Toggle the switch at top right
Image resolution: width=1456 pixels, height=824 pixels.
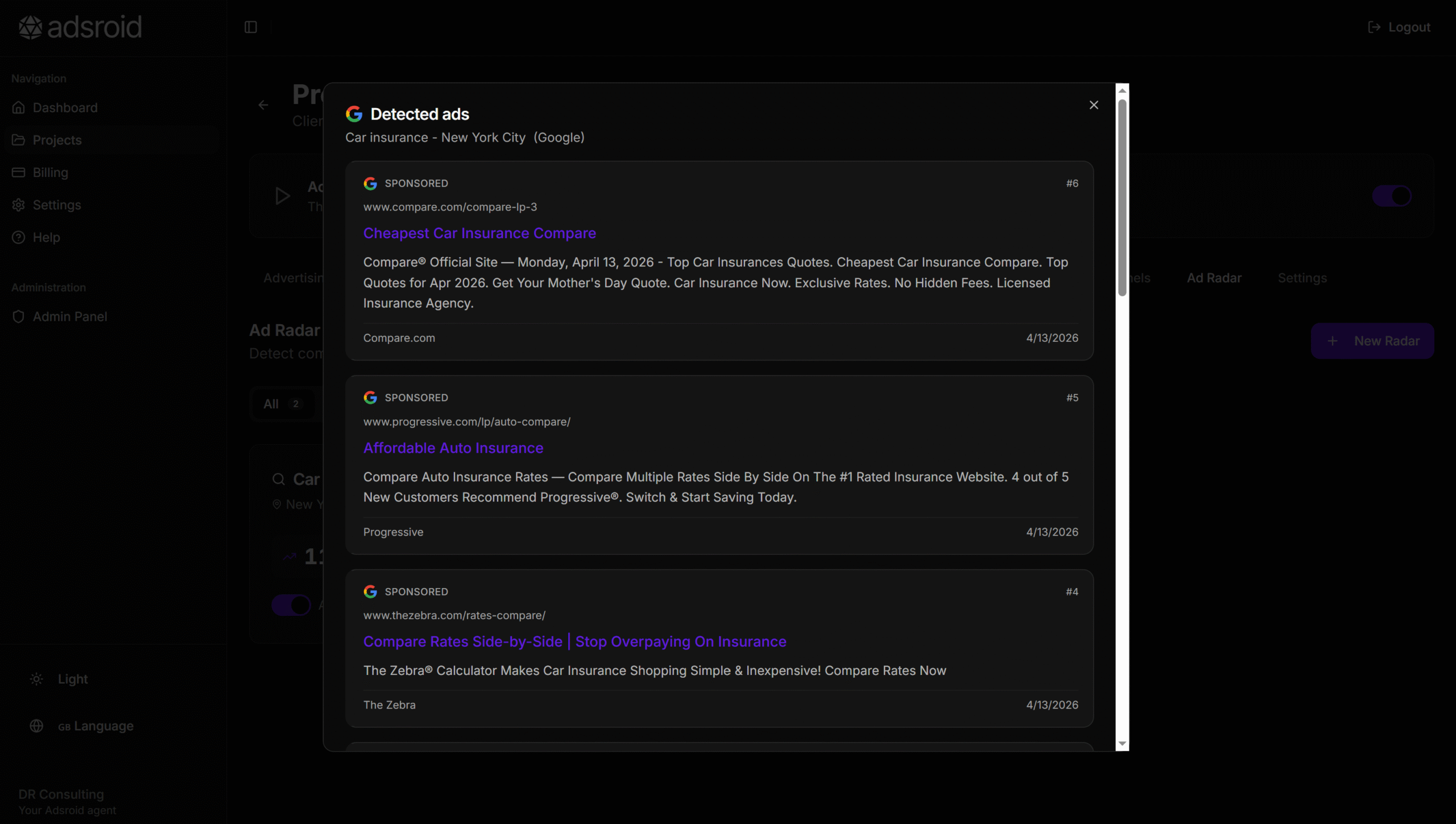pos(1391,196)
